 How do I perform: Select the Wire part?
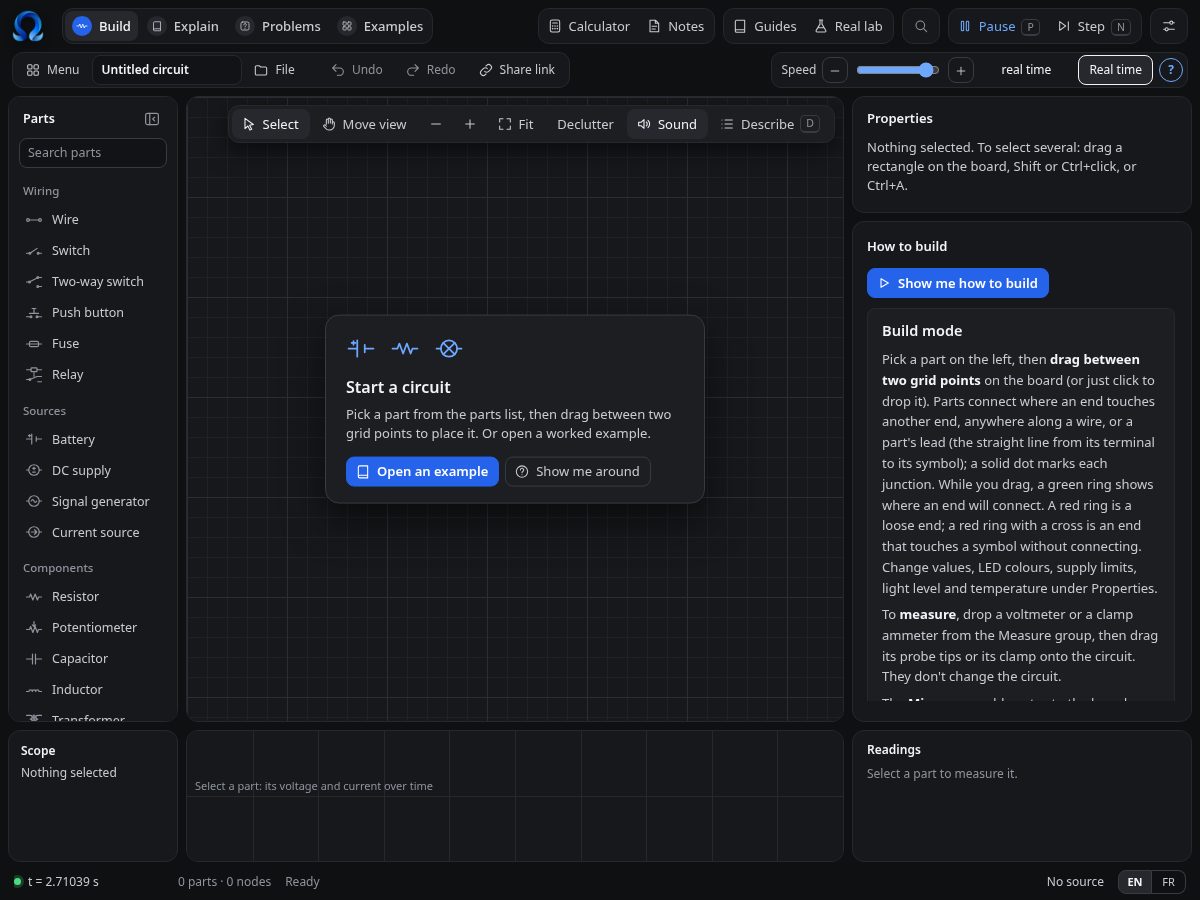pyautogui.click(x=93, y=219)
